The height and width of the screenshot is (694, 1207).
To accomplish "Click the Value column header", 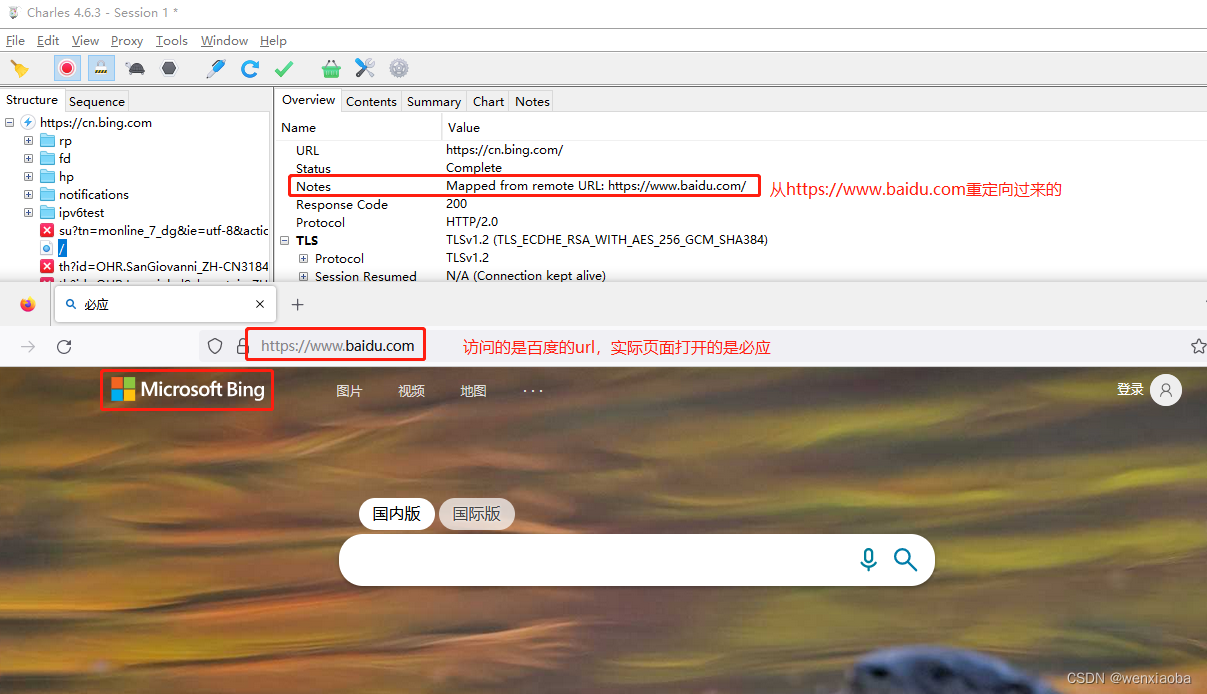I will pos(464,128).
